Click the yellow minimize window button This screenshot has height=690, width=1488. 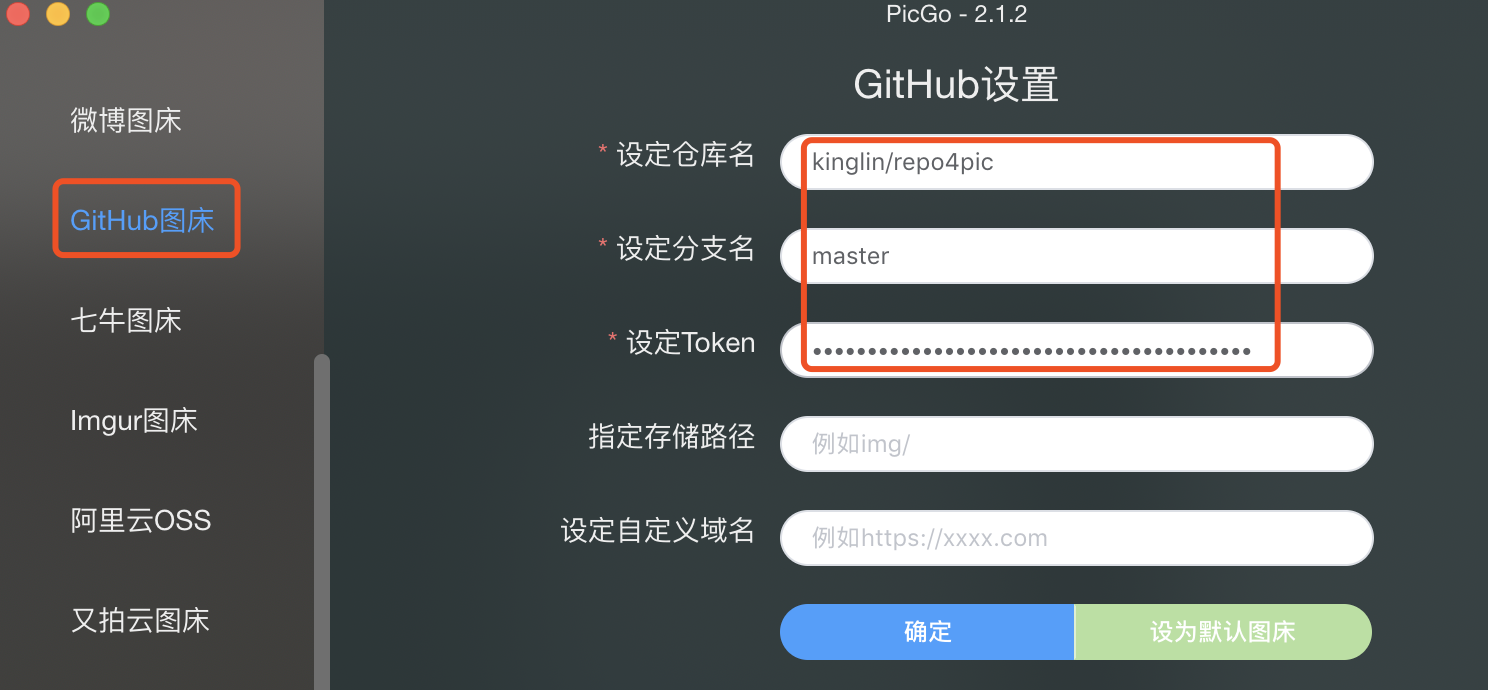click(x=58, y=14)
